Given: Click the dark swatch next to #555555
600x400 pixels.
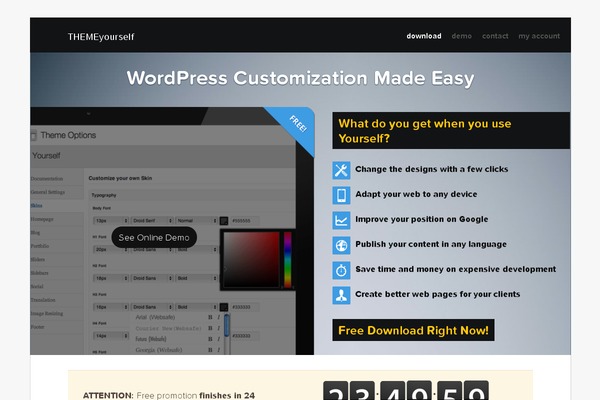Looking at the screenshot, I should 224,221.
